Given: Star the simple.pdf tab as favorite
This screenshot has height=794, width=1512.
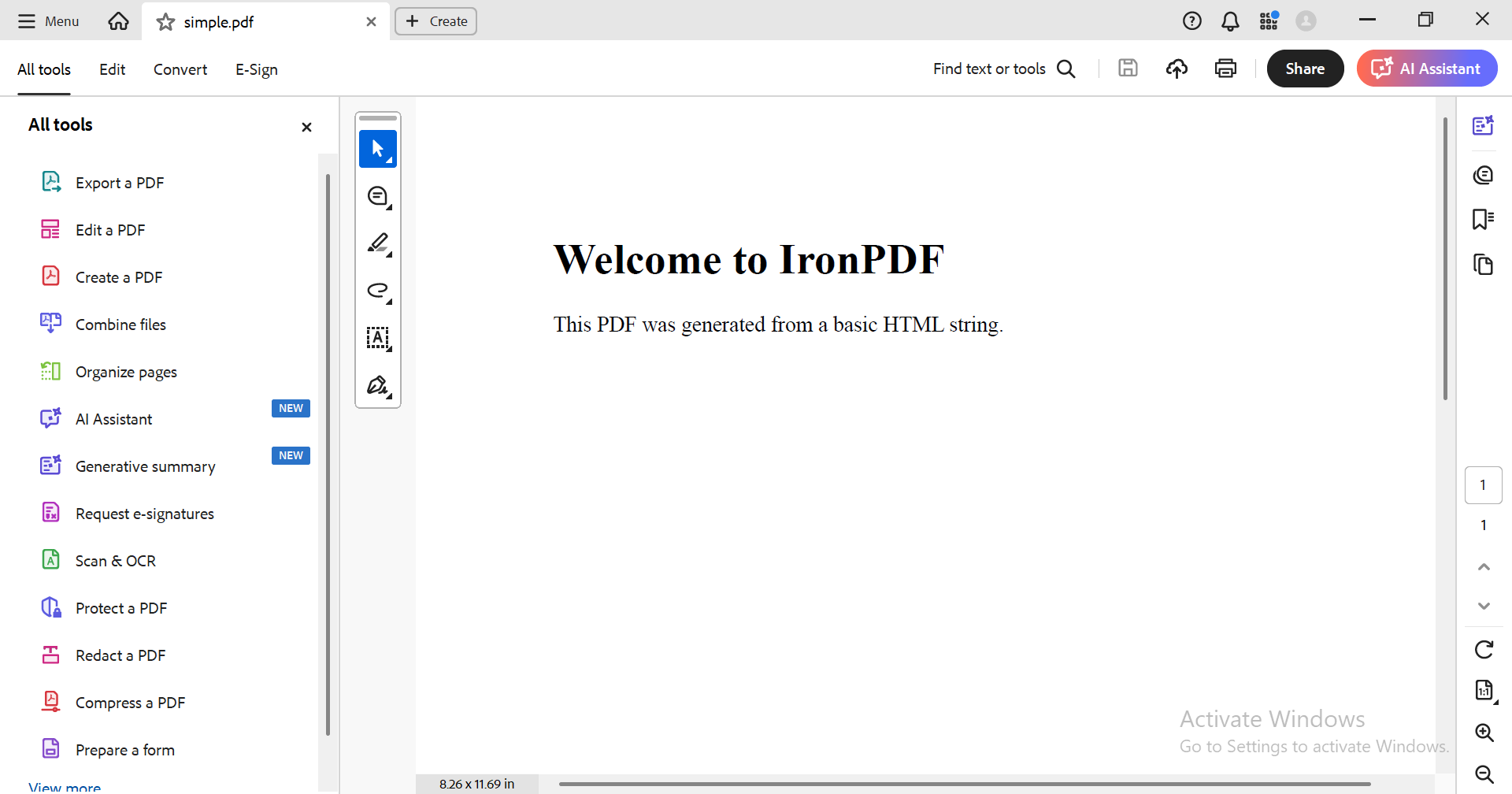Looking at the screenshot, I should click(165, 22).
